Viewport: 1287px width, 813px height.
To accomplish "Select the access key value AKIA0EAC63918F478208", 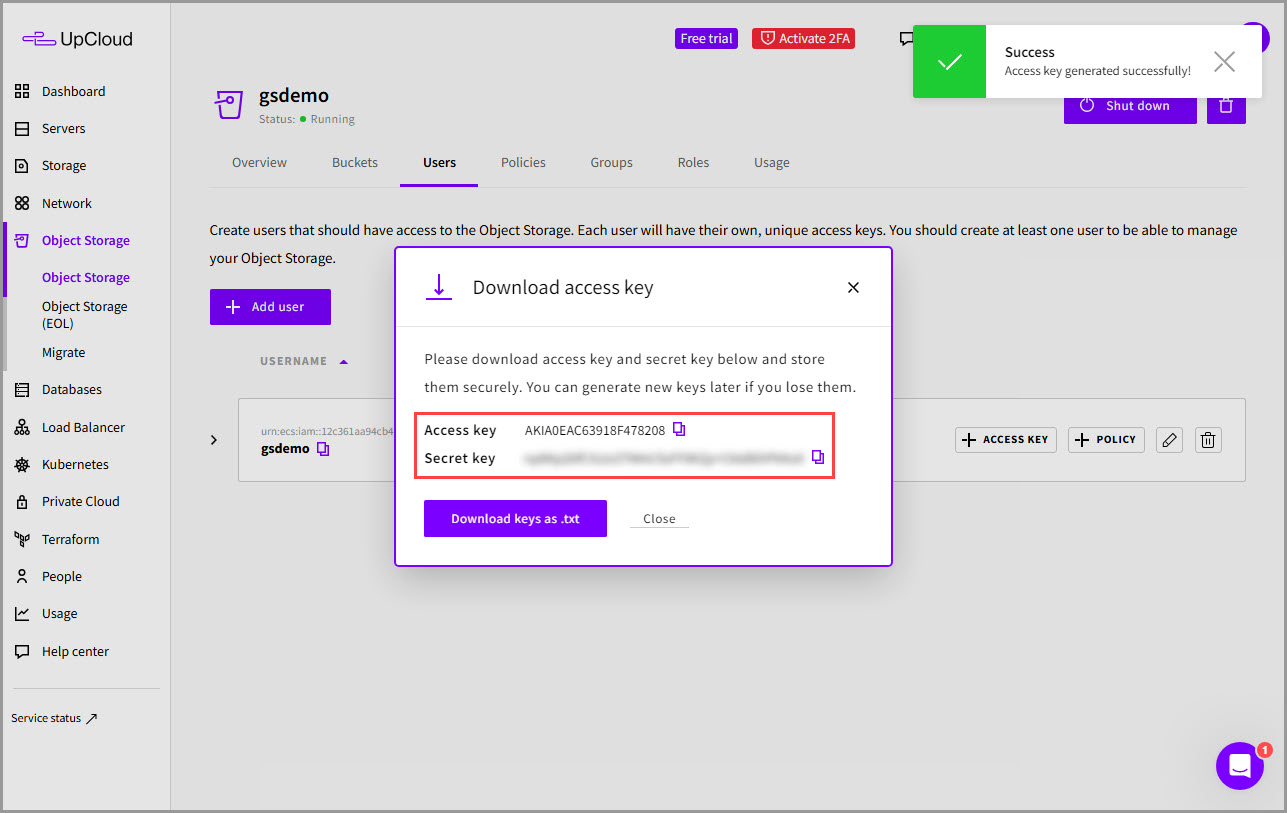I will tap(595, 430).
